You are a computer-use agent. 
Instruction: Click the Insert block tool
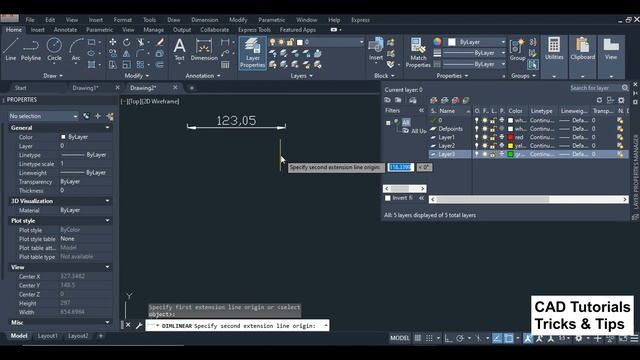[376, 49]
